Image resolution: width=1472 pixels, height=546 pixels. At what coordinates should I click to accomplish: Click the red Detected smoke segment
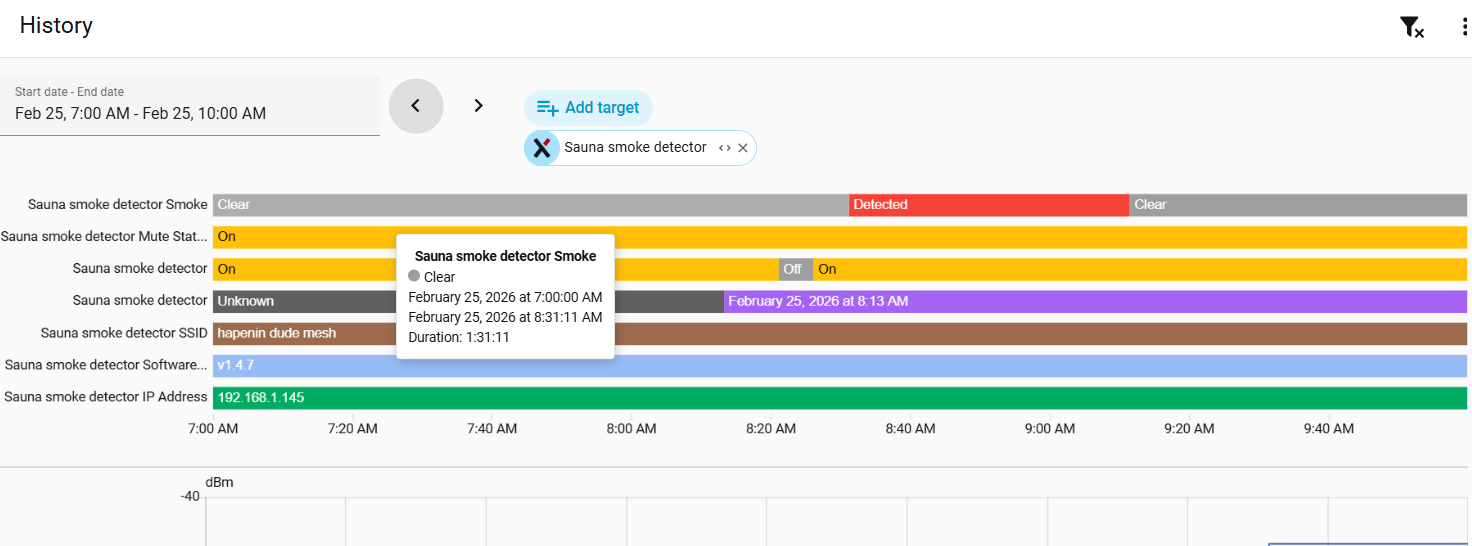click(988, 205)
